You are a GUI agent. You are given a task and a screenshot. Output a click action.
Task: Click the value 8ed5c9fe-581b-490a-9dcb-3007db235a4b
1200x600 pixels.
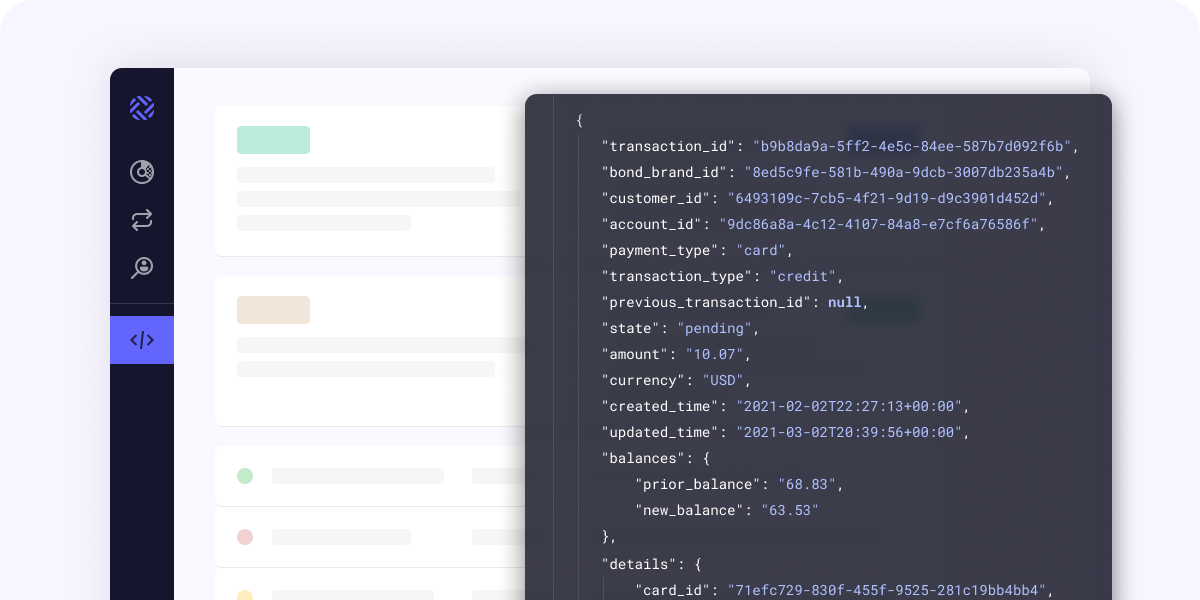(x=904, y=172)
